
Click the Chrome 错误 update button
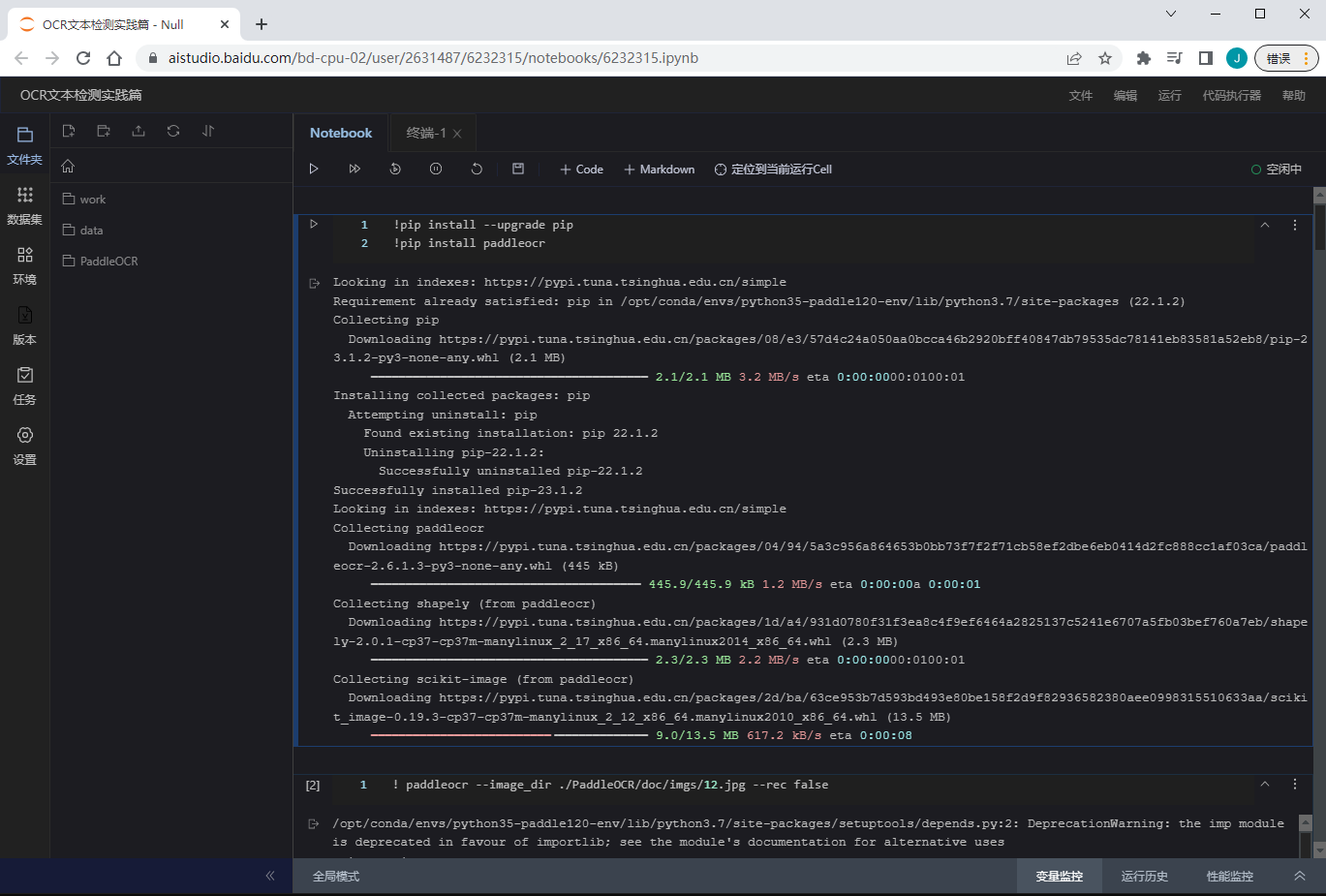[x=1286, y=58]
